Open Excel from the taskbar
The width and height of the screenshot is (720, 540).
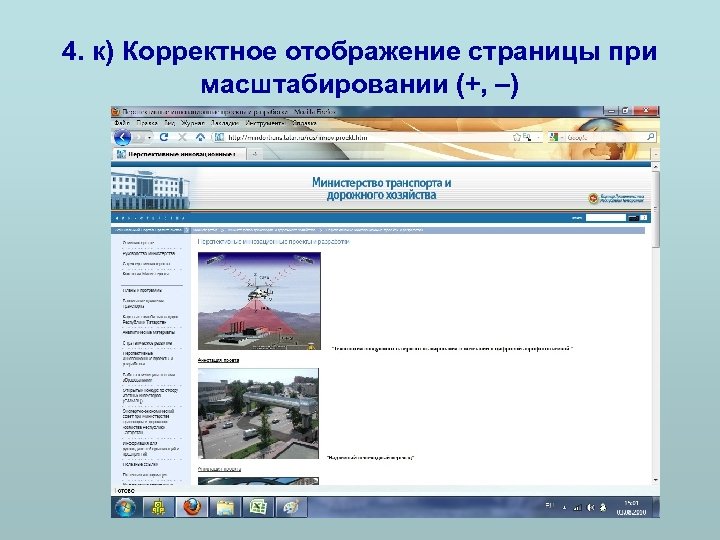coord(258,507)
